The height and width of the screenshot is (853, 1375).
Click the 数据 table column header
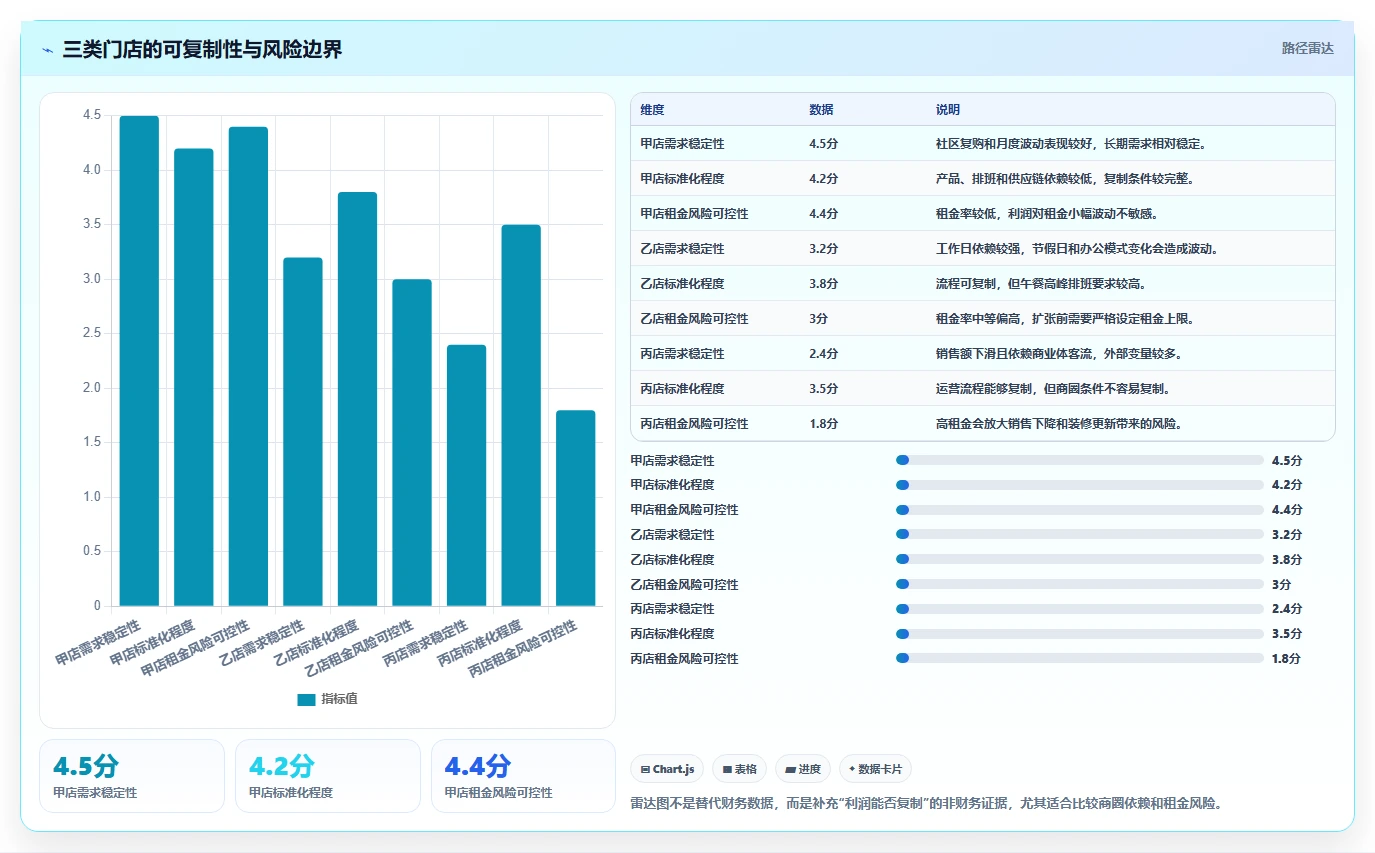[821, 110]
